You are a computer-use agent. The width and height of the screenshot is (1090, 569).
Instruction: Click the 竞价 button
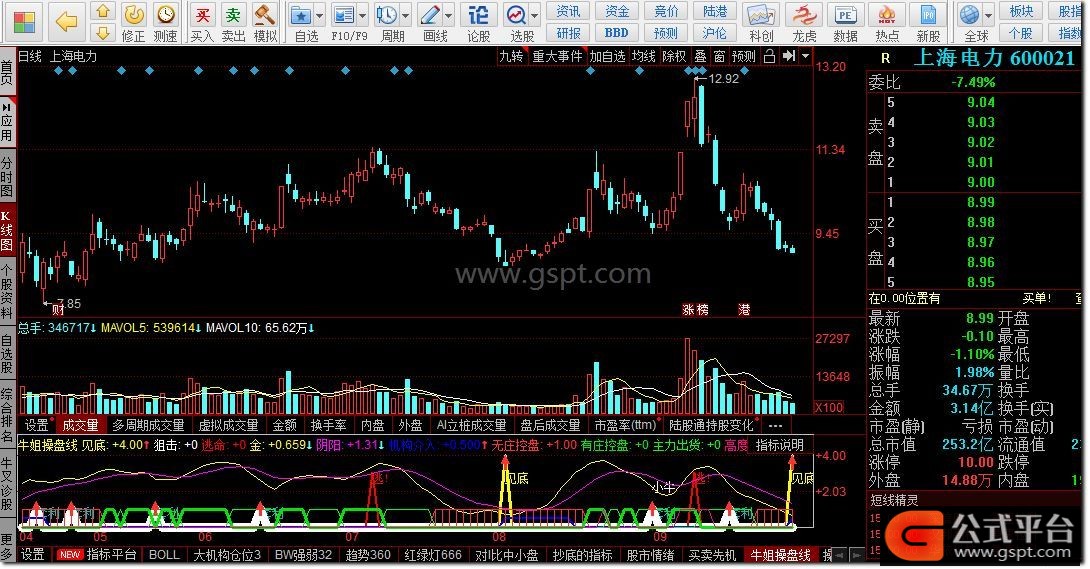pyautogui.click(x=666, y=11)
